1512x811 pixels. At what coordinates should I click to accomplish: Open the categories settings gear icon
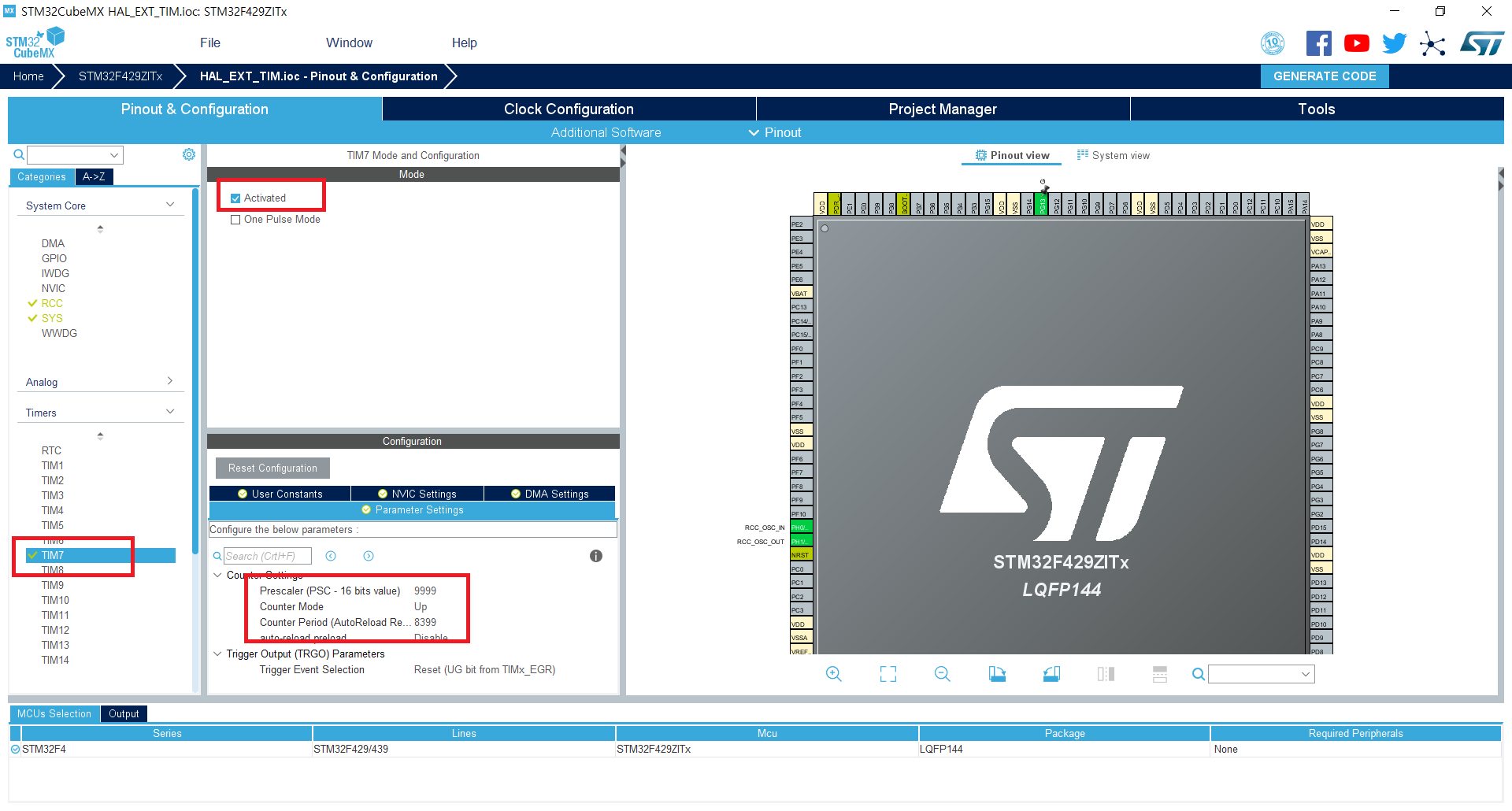tap(189, 154)
